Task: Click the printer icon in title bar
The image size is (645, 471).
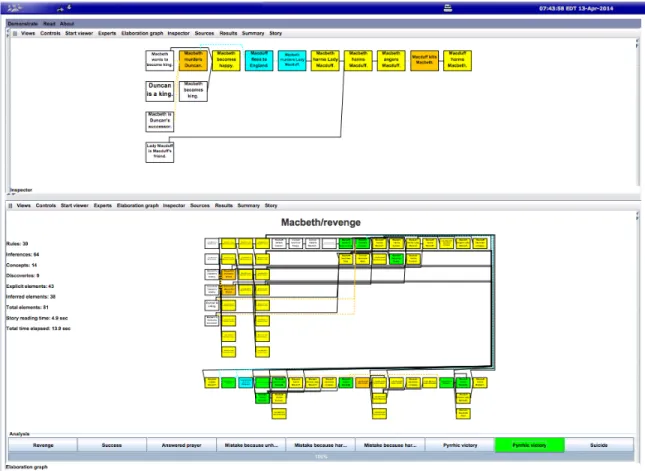Action: coord(448,8)
